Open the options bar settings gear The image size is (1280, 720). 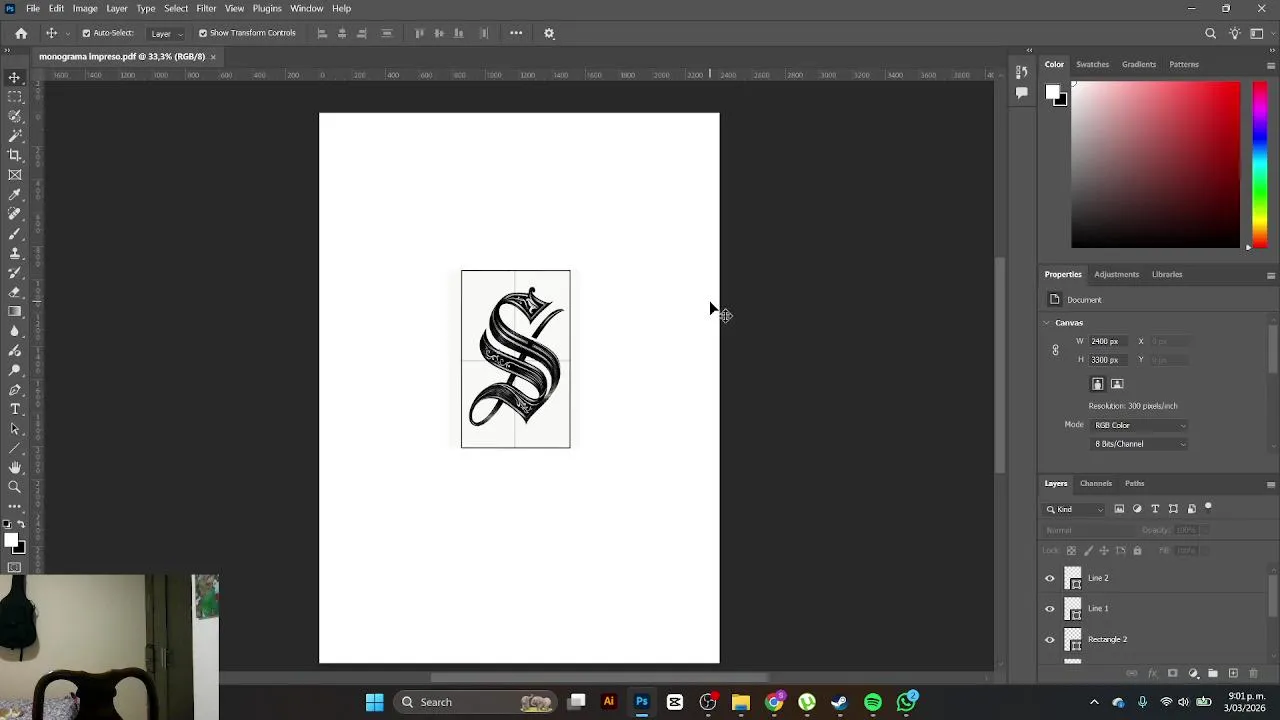[549, 33]
